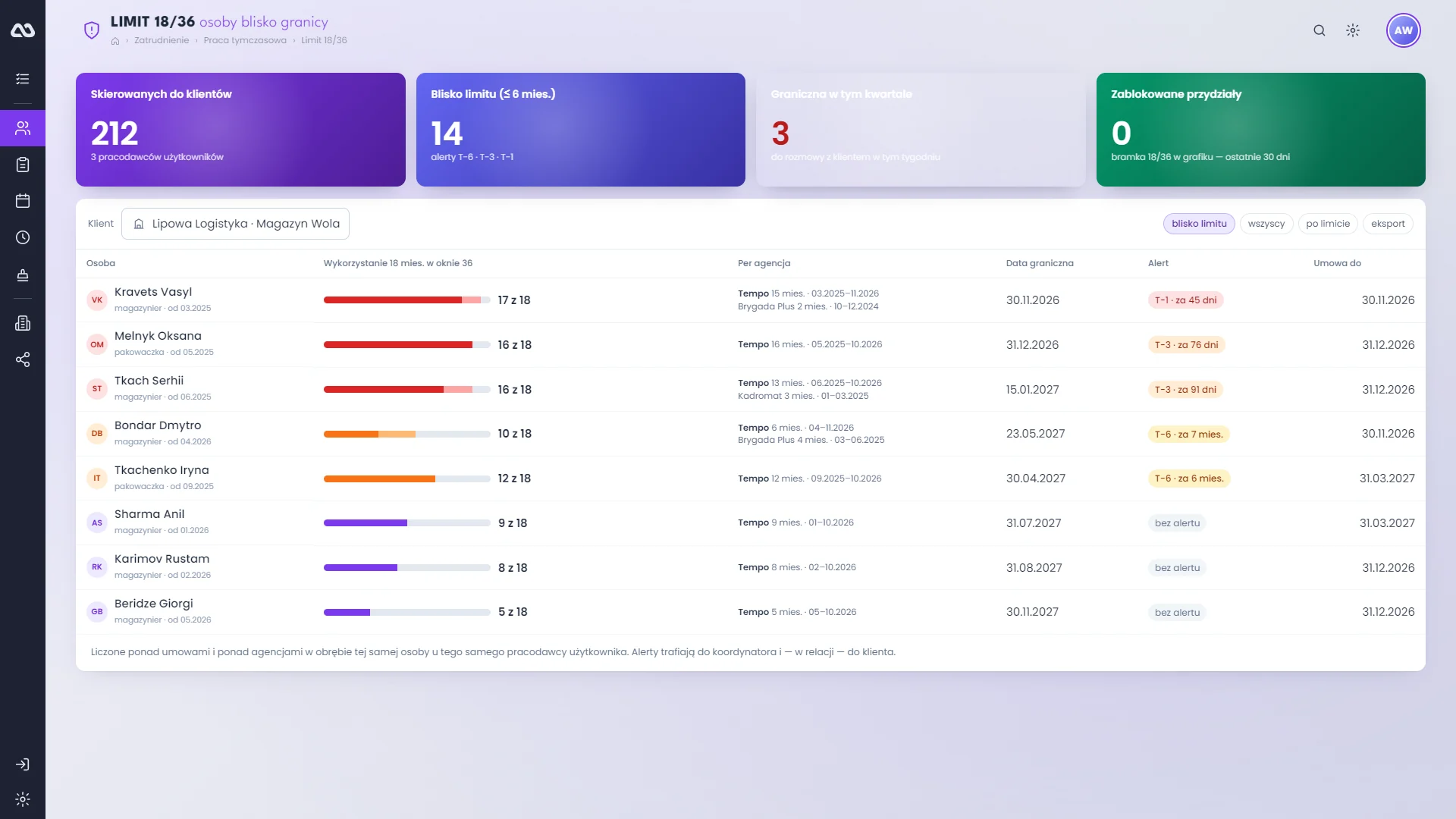Select the Bondar Dmytro name

coord(158,425)
